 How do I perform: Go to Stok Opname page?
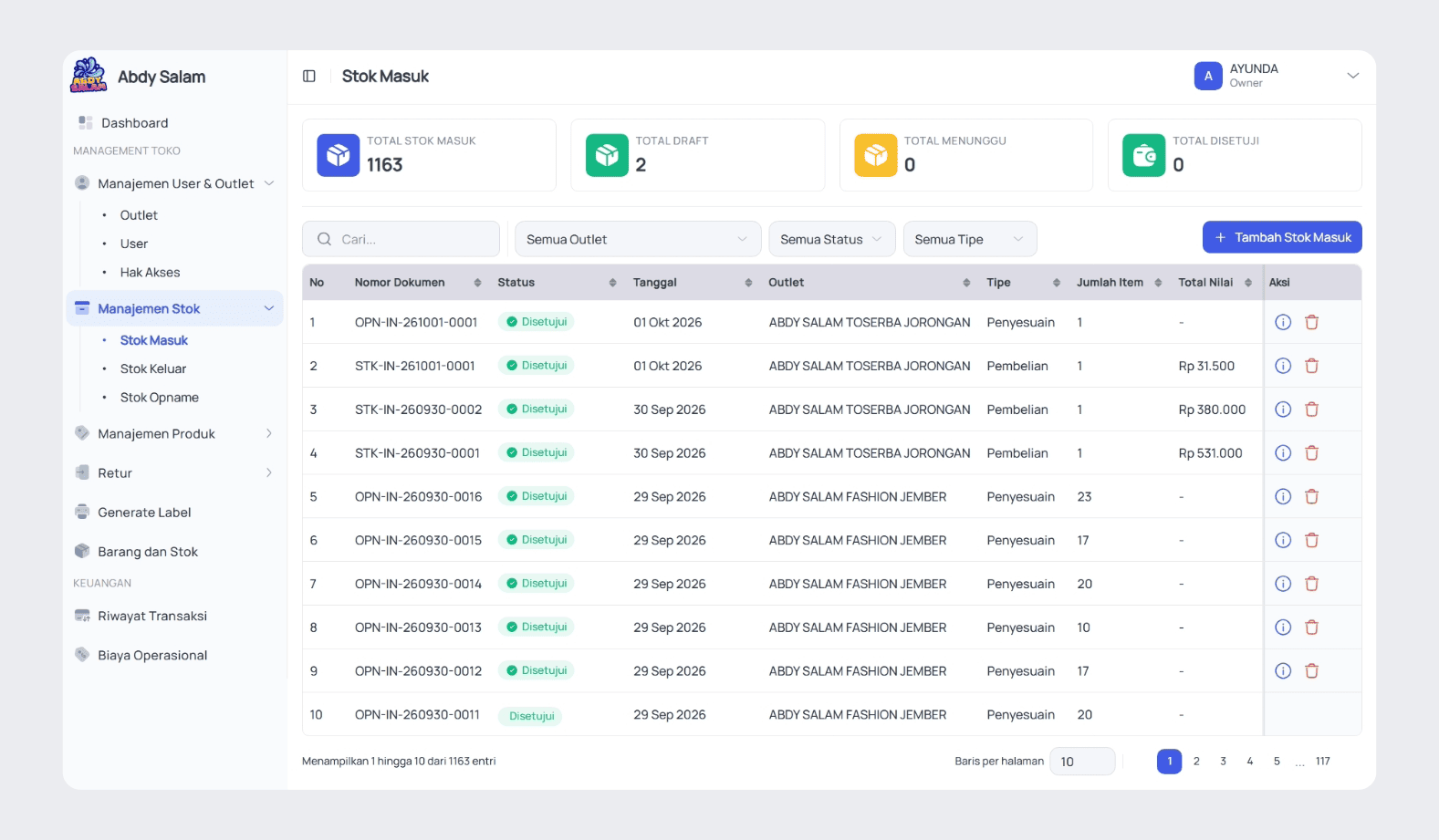coord(160,398)
